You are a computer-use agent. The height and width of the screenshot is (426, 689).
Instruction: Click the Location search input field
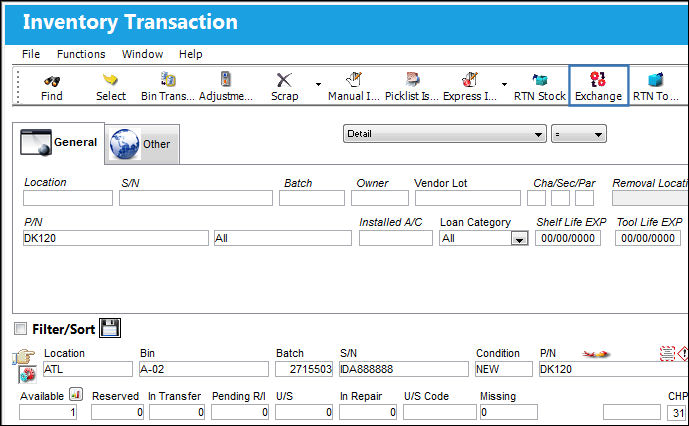[x=68, y=198]
